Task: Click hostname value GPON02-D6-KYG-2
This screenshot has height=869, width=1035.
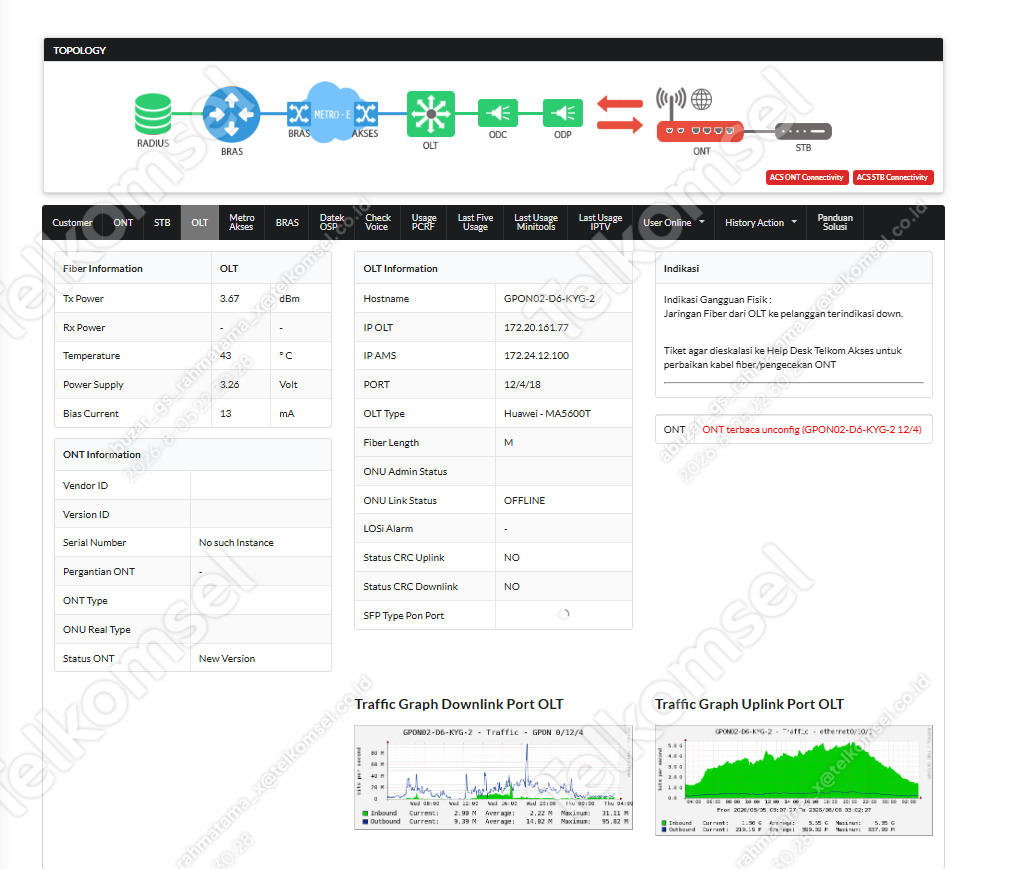Action: point(549,299)
